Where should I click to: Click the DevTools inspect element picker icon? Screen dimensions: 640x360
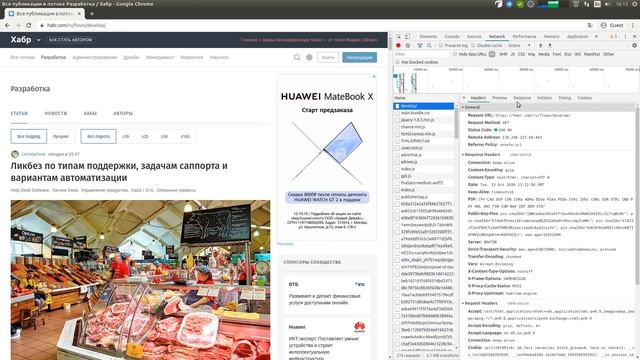pos(398,36)
